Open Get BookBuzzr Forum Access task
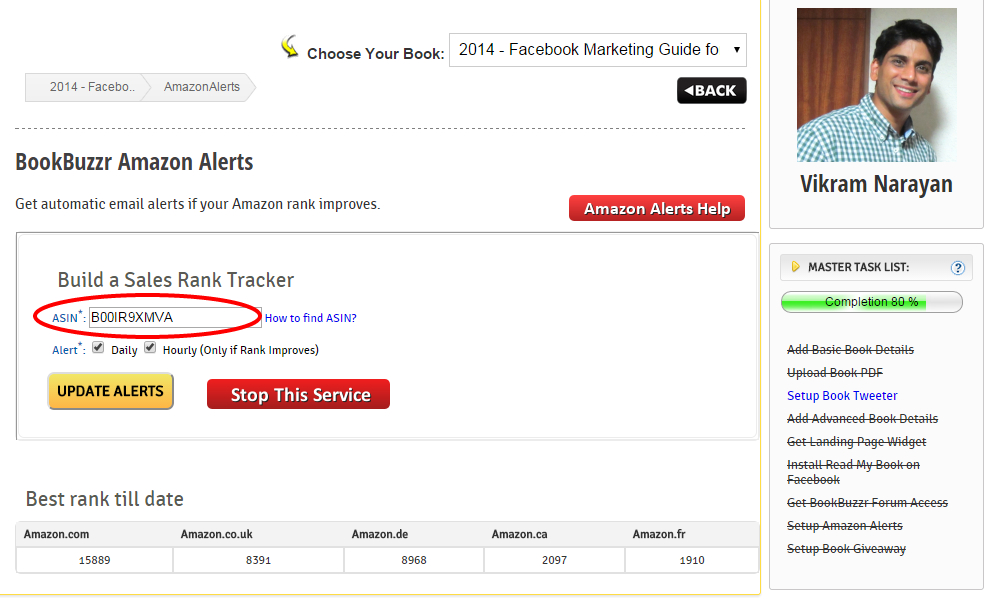 [x=867, y=502]
